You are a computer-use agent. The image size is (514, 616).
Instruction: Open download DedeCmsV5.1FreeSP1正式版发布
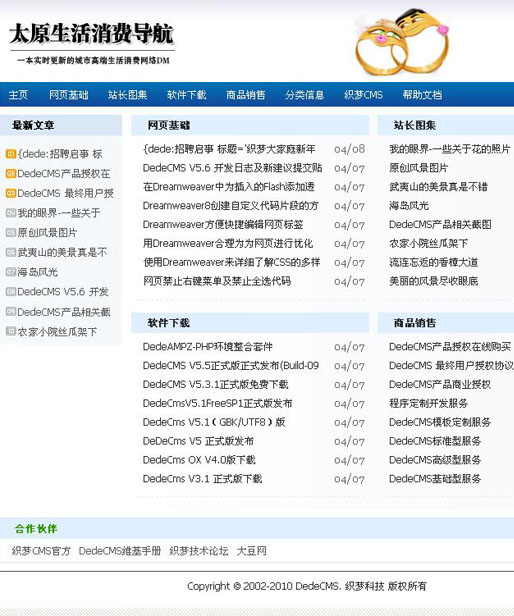[217, 403]
